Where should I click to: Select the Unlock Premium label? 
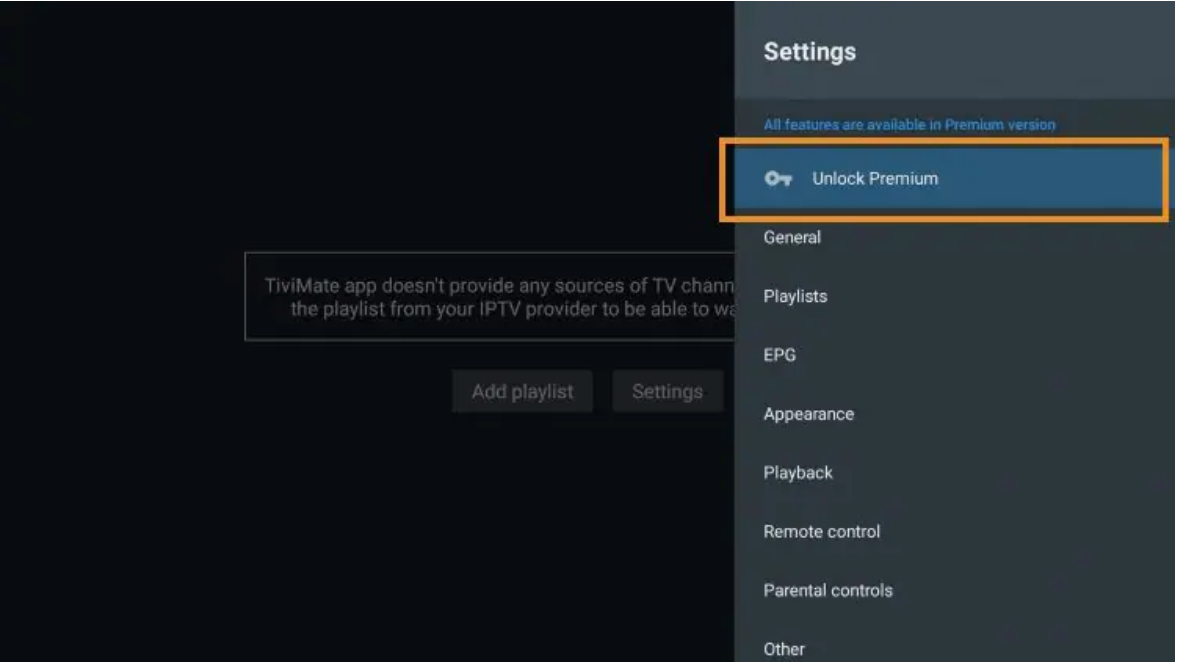click(874, 179)
